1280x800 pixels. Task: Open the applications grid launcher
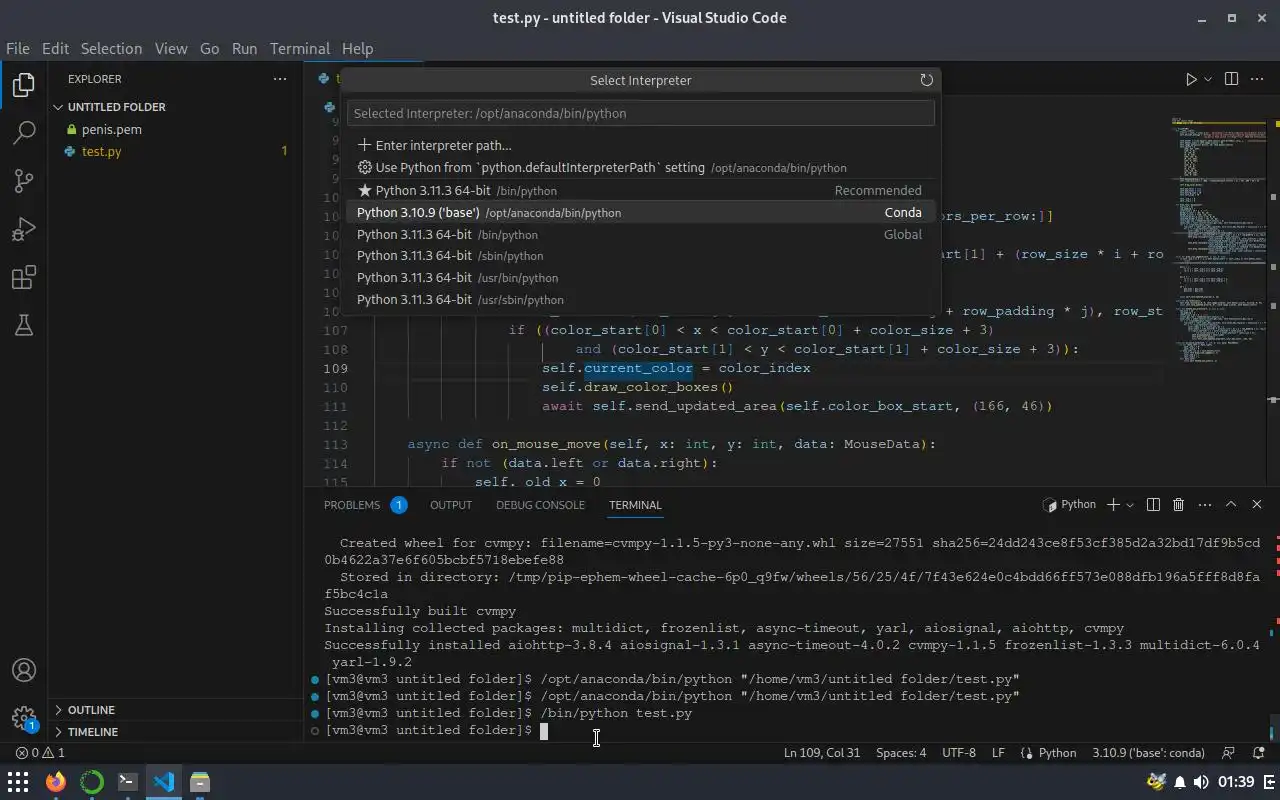tap(18, 782)
